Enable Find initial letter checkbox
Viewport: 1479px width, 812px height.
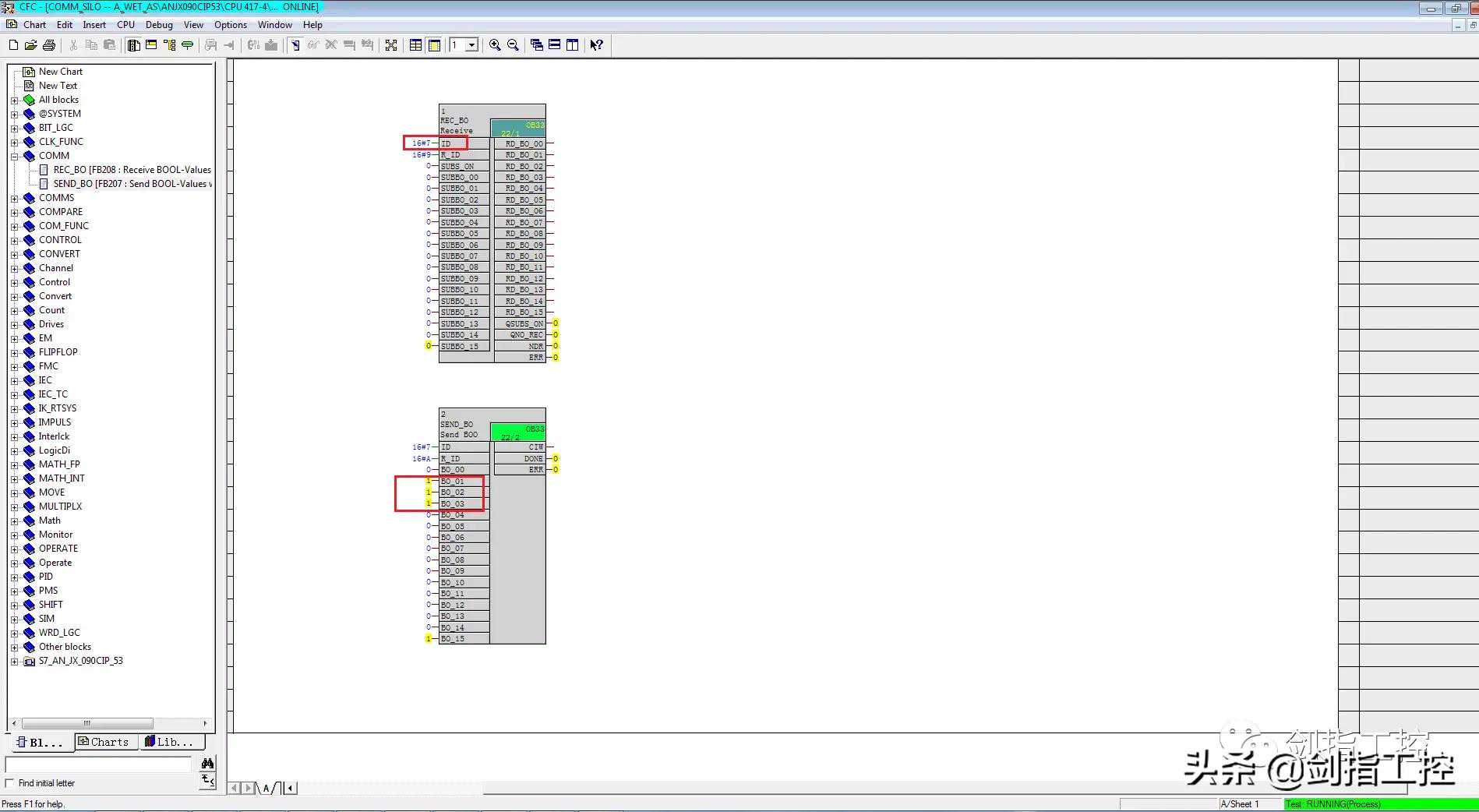10,783
